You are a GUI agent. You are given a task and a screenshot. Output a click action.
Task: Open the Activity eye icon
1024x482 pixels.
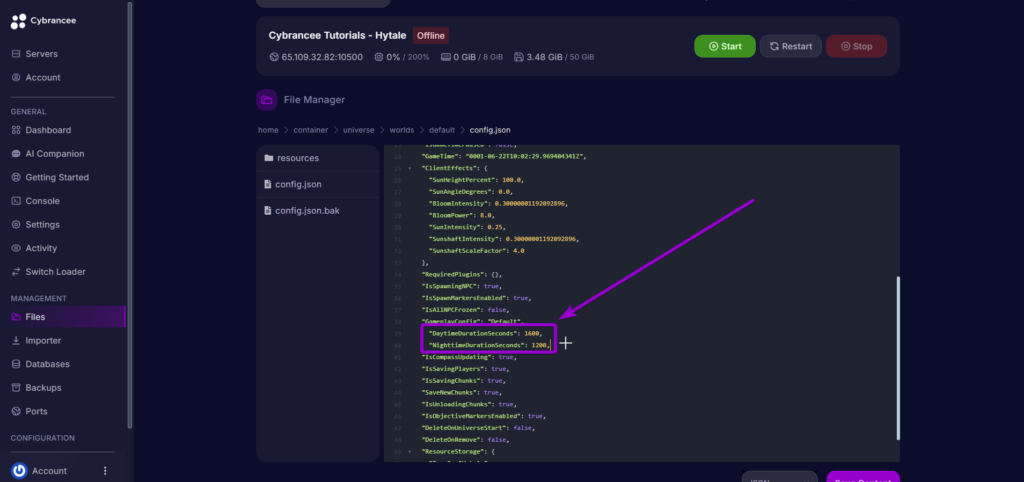pos(16,248)
